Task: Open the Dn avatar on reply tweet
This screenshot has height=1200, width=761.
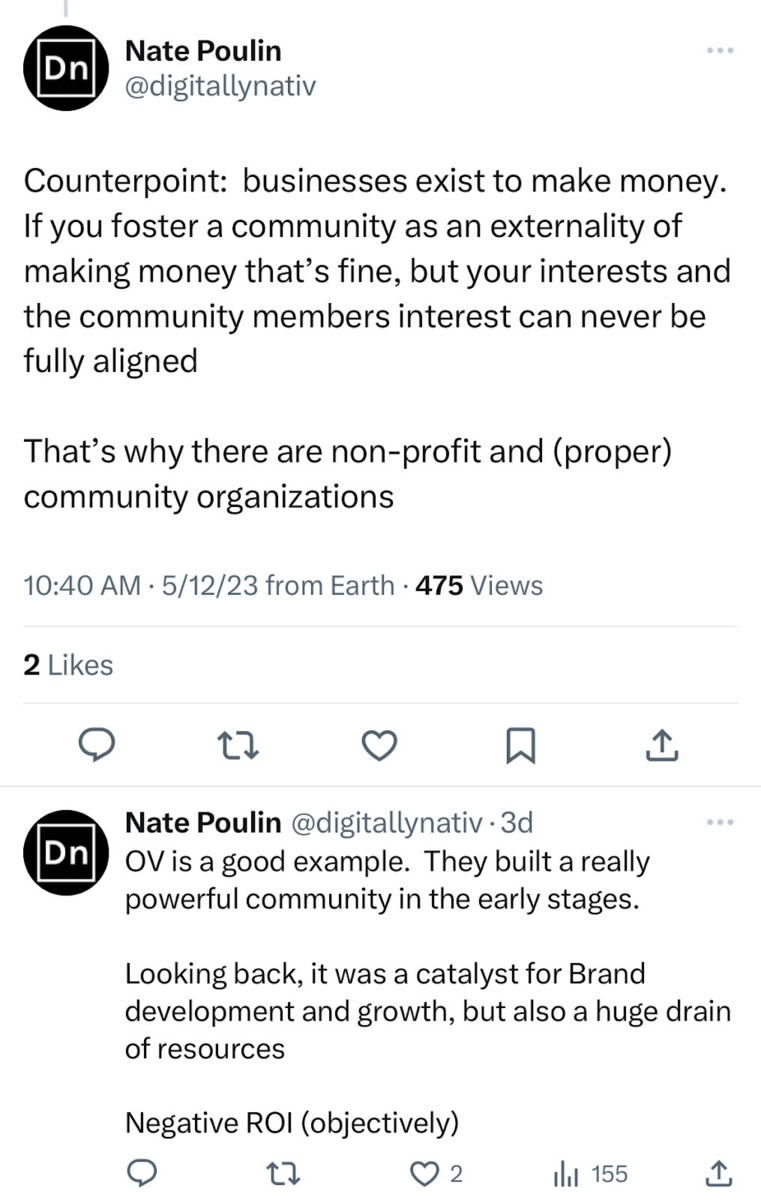Action: tap(66, 853)
